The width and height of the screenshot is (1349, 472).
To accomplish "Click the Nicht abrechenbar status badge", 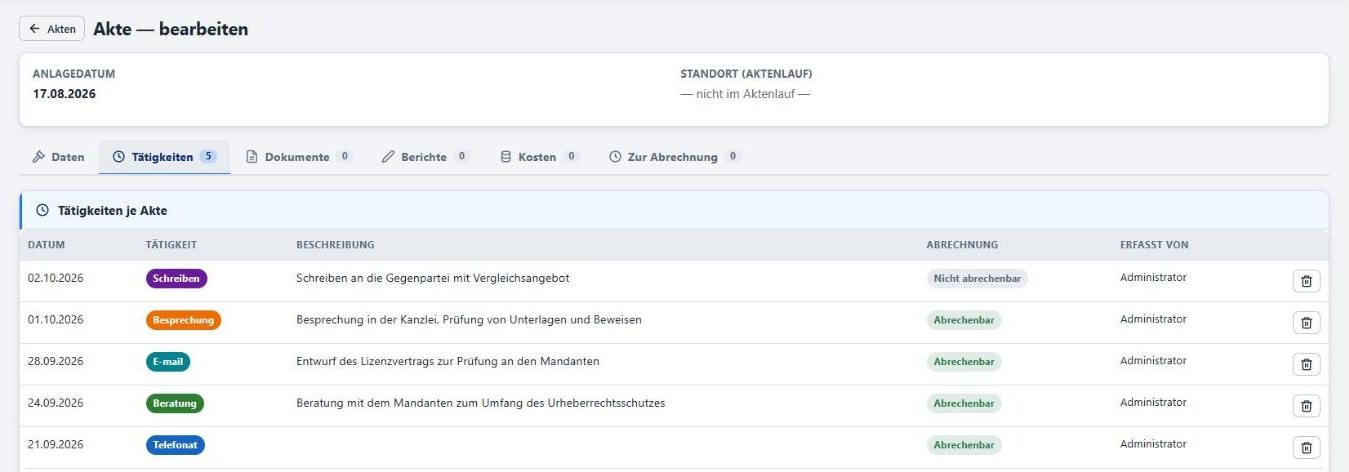I will [x=977, y=279].
